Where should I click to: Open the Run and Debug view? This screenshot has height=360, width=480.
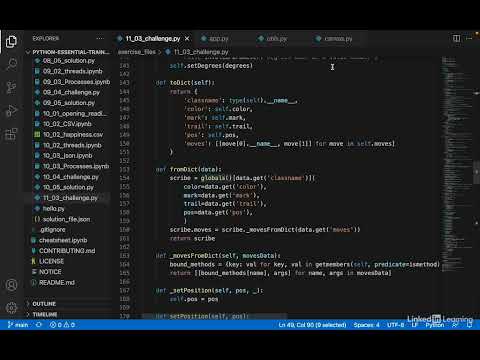(x=11, y=111)
